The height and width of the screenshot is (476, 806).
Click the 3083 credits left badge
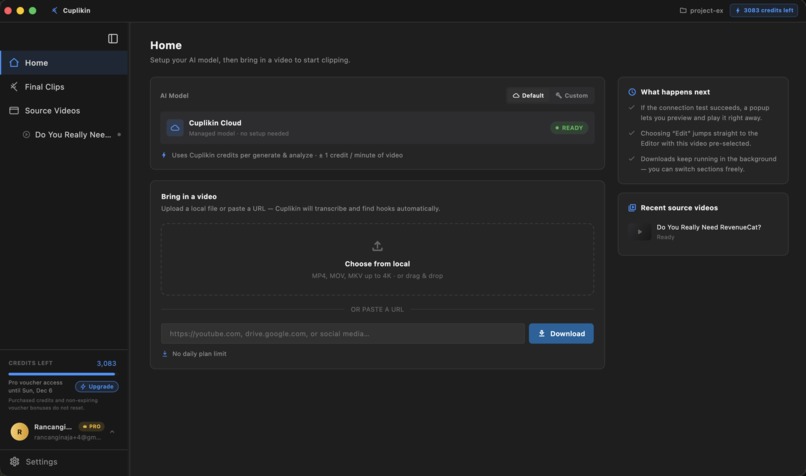[764, 10]
